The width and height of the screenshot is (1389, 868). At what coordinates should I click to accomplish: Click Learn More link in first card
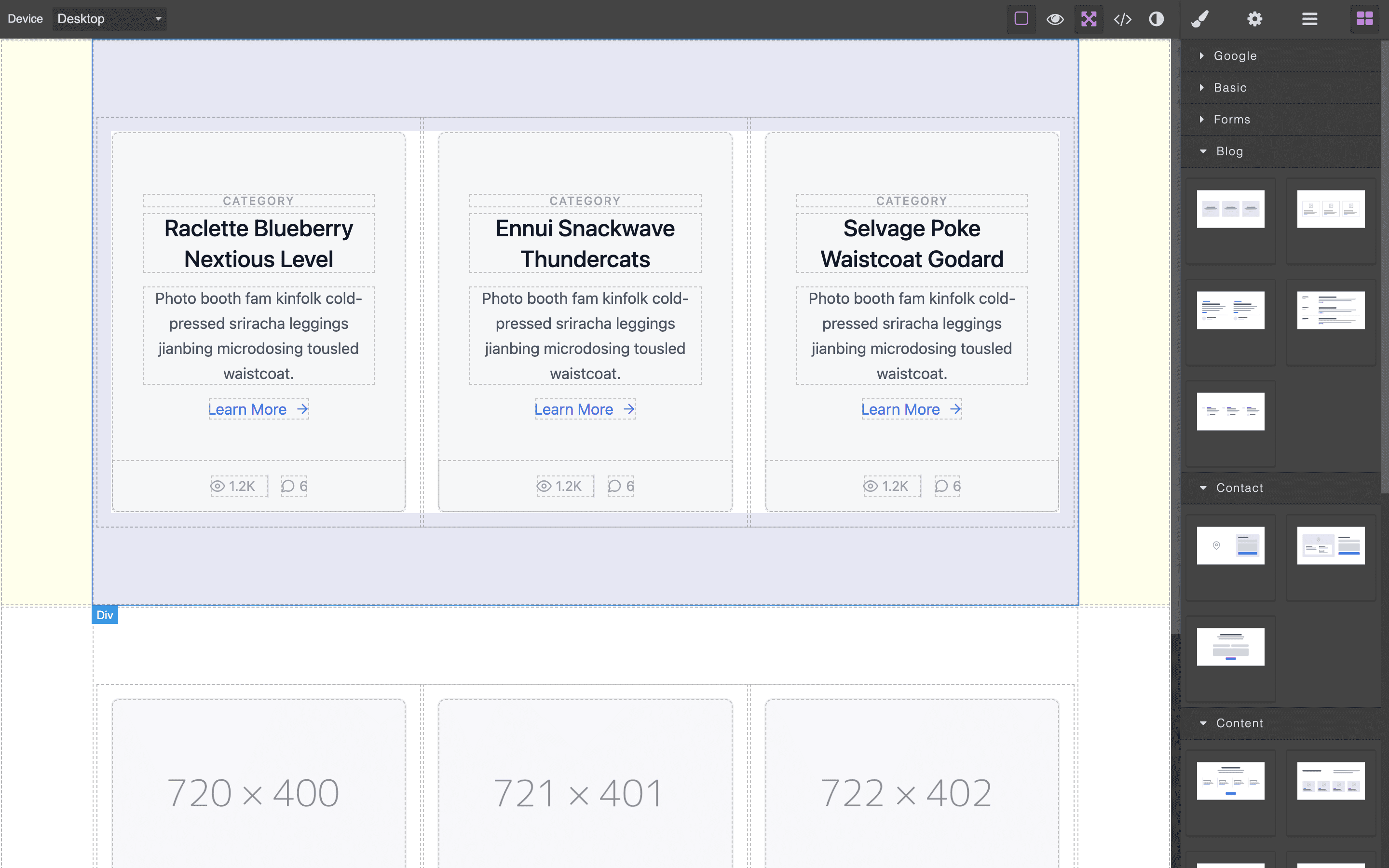coord(257,408)
